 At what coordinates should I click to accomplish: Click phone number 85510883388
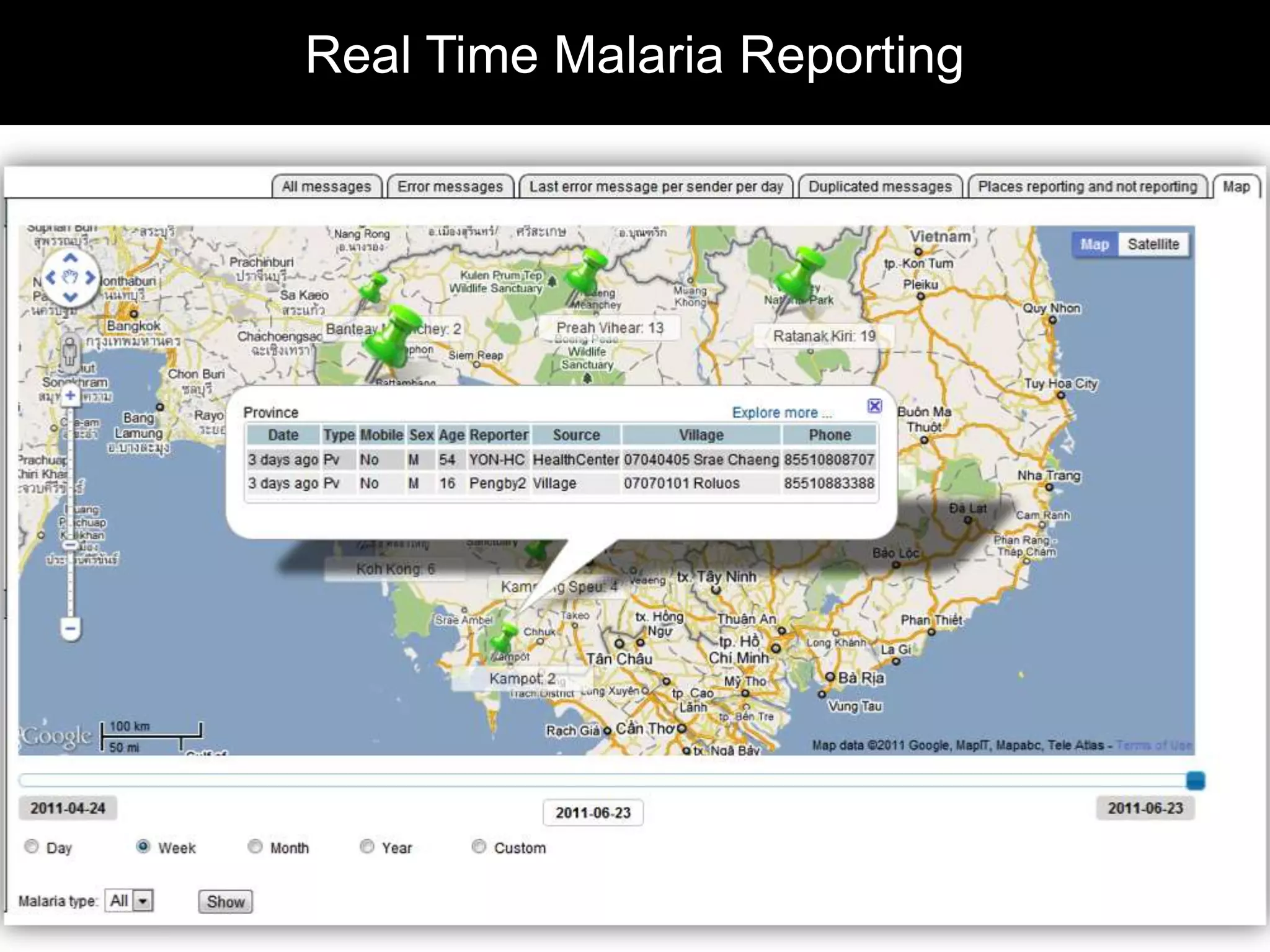(x=829, y=483)
